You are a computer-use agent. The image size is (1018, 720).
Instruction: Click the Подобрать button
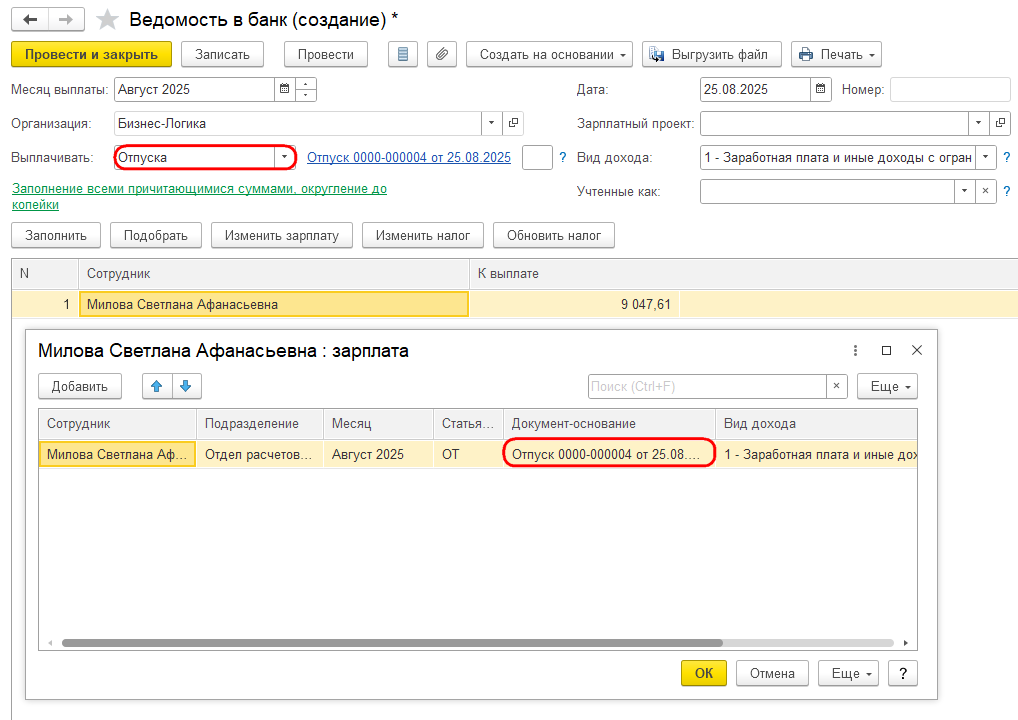coord(156,236)
